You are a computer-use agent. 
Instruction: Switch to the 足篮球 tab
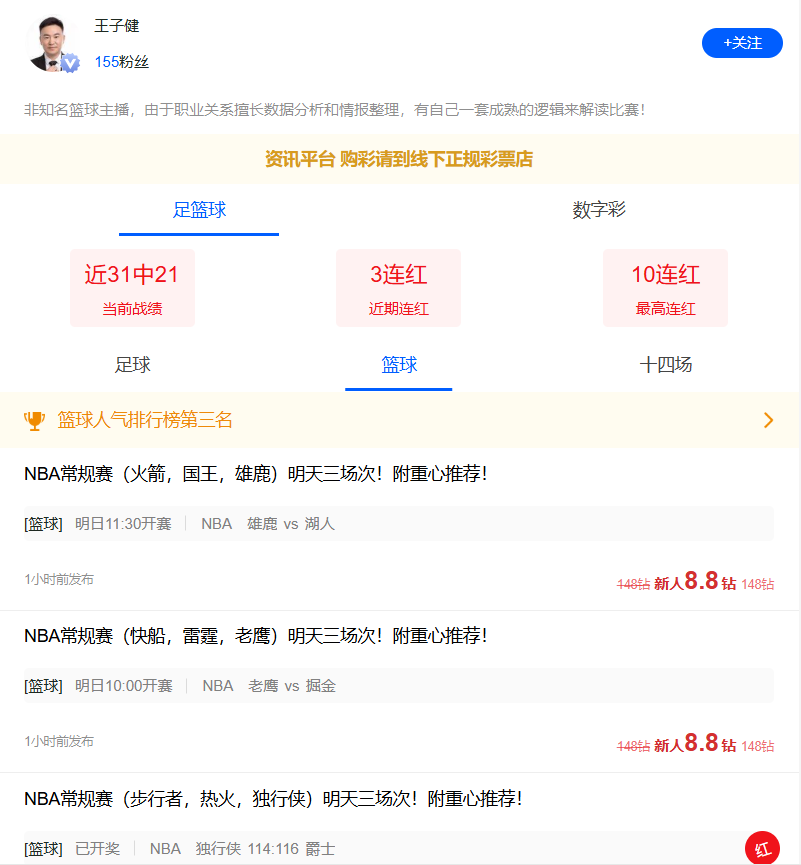pyautogui.click(x=199, y=210)
